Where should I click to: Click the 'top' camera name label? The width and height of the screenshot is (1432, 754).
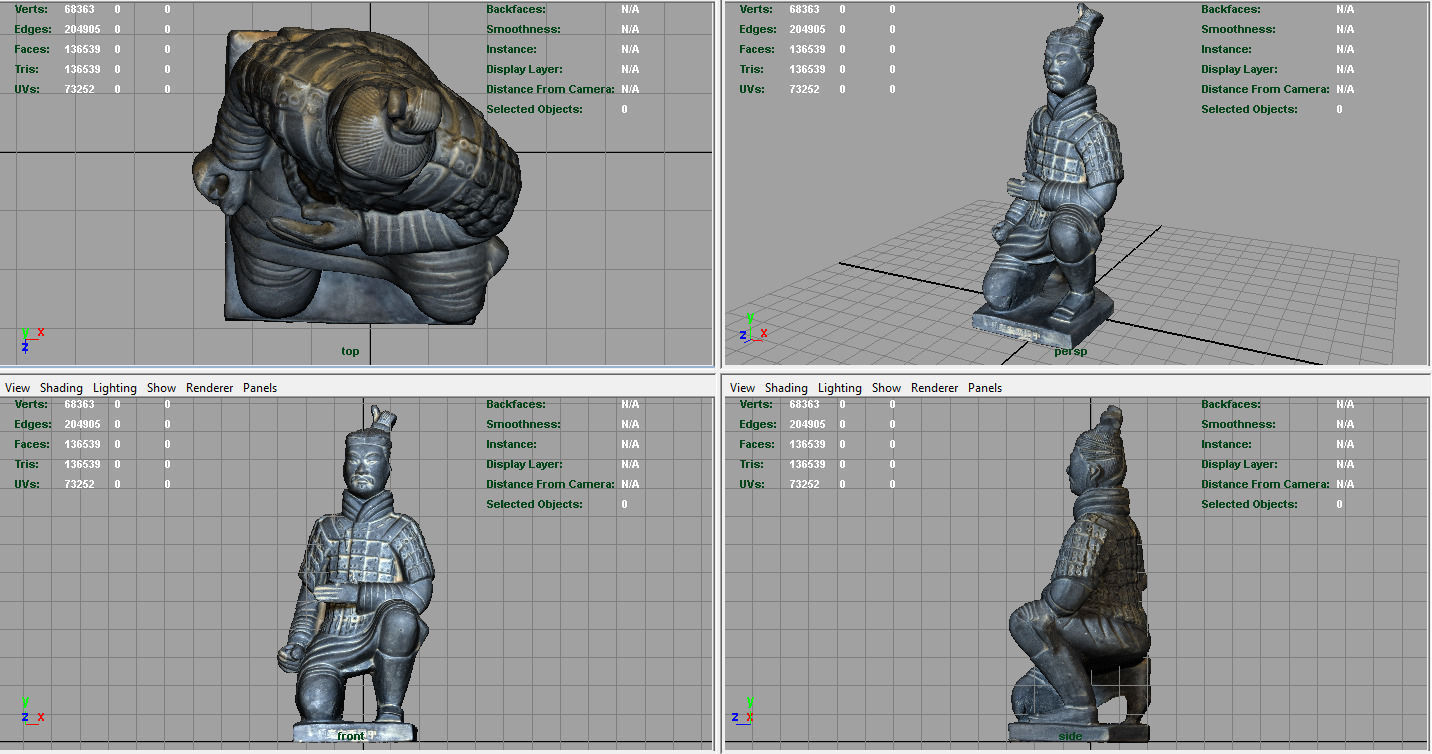(x=350, y=351)
